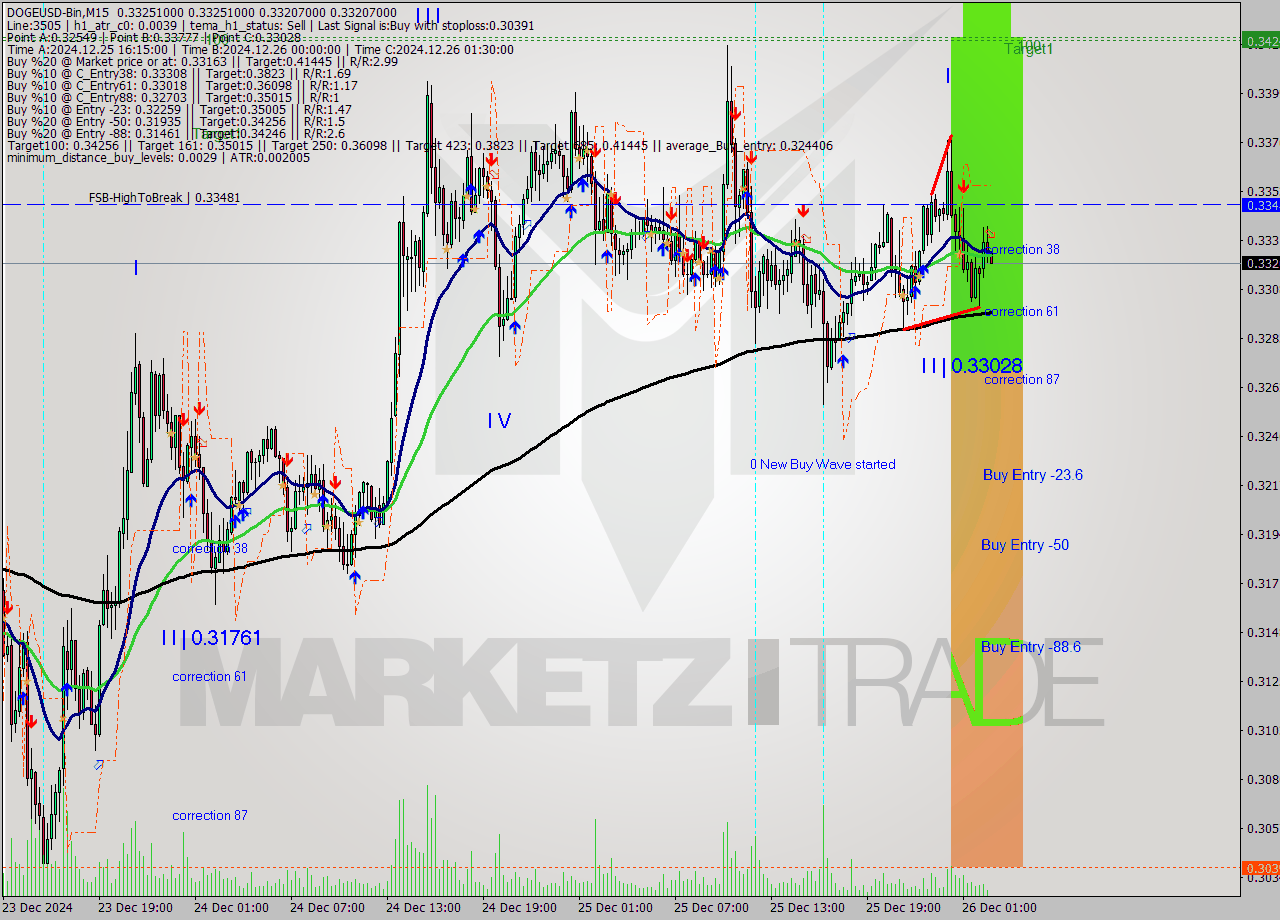Screen dimensions: 1280x920
Task: Select the '0 New Buy Wave started' annotation
Action: click(823, 464)
